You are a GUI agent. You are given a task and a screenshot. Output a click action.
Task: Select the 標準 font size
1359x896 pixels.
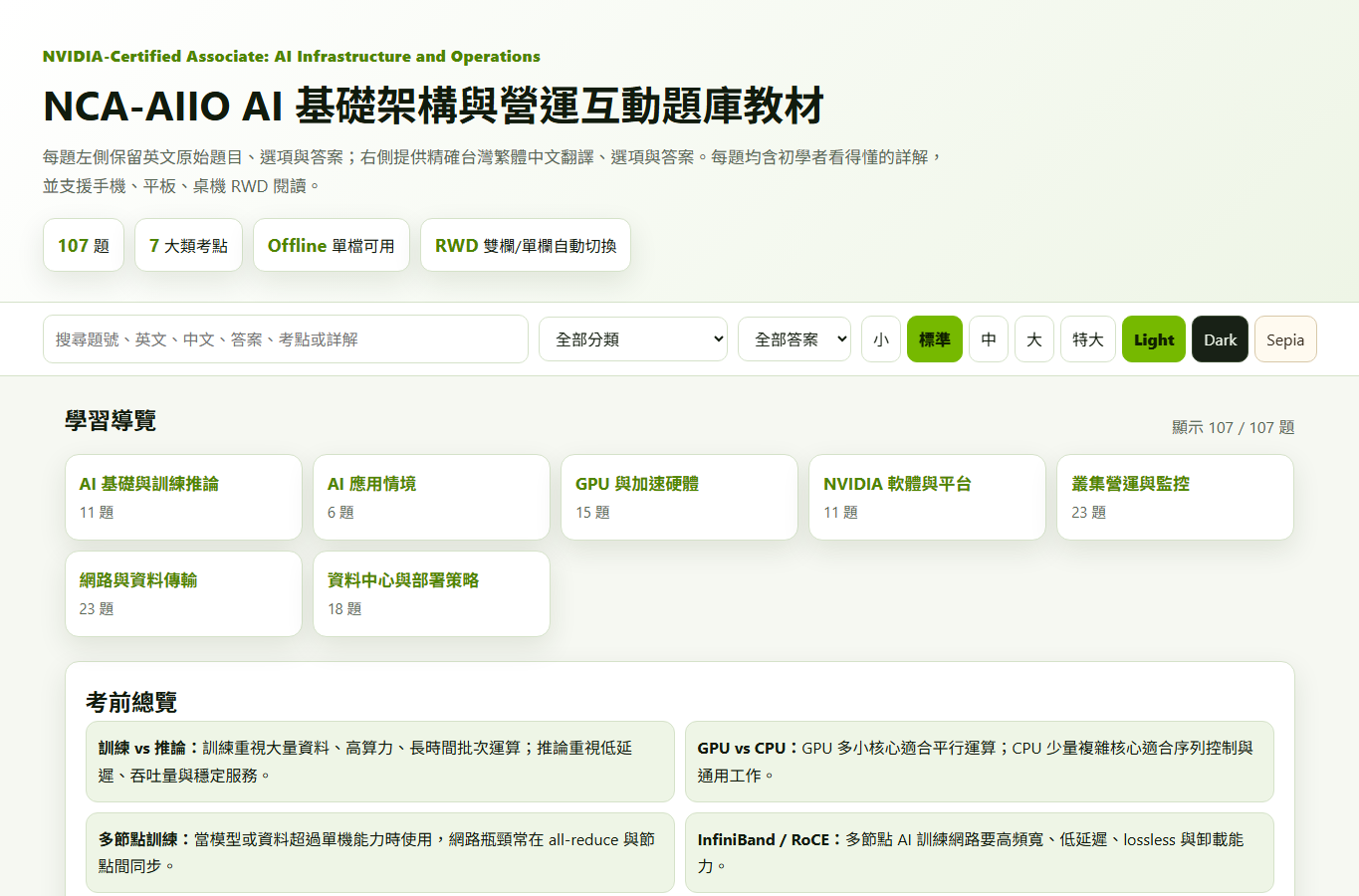click(935, 339)
